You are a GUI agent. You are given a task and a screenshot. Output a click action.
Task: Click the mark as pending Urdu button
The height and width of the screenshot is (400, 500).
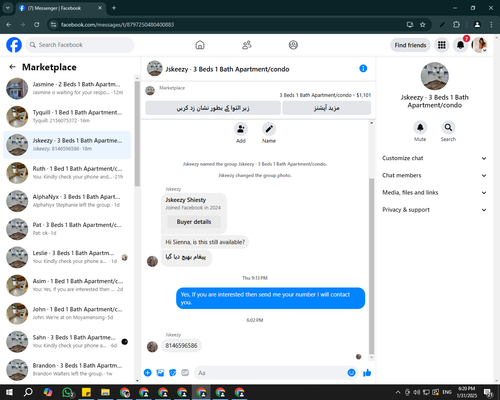[213, 108]
